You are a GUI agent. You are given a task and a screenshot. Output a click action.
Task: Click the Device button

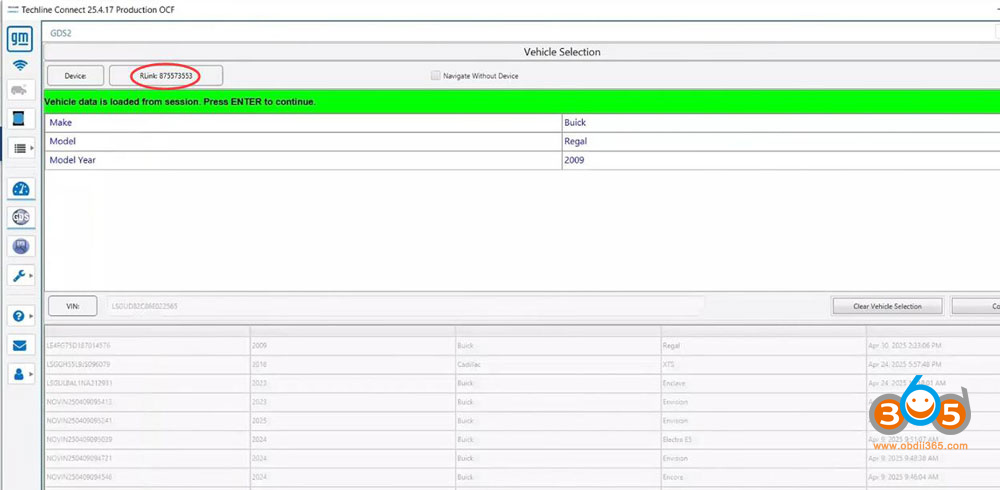pos(75,75)
